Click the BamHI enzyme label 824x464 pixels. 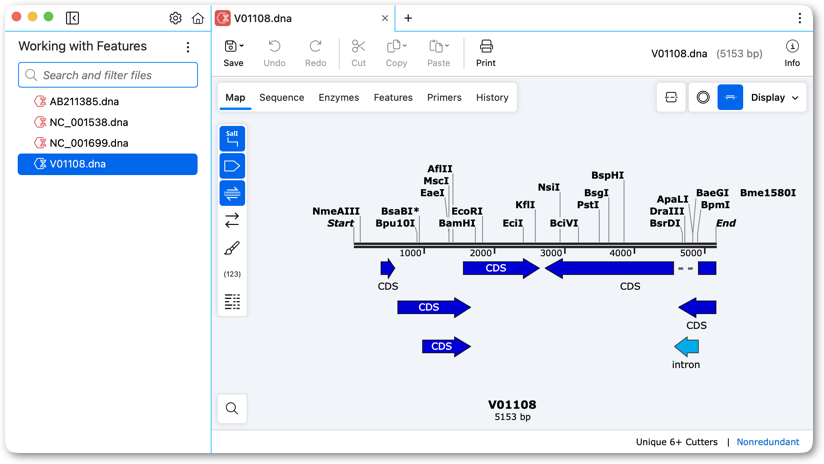tap(457, 223)
